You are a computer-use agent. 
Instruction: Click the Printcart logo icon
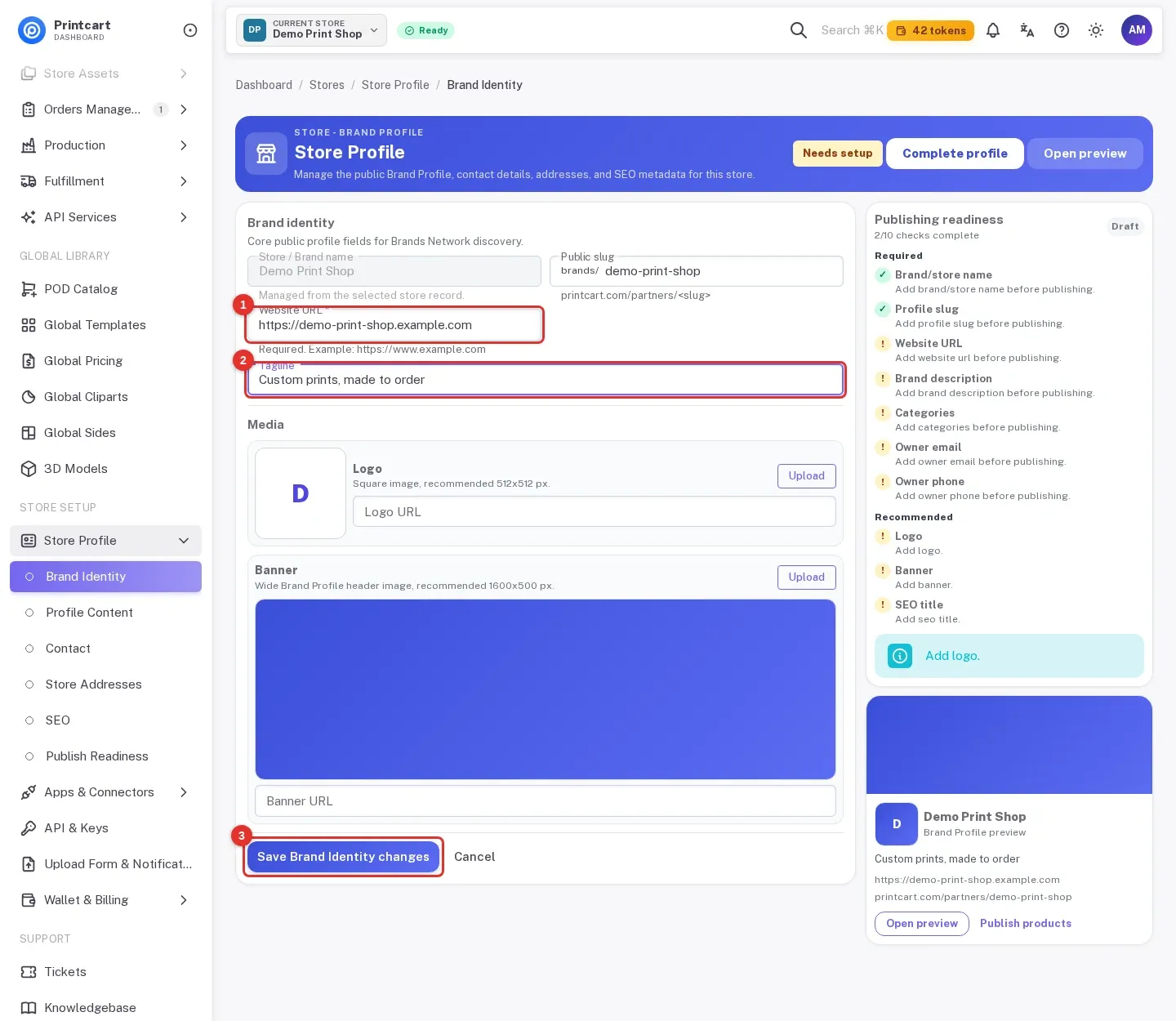[x=32, y=30]
